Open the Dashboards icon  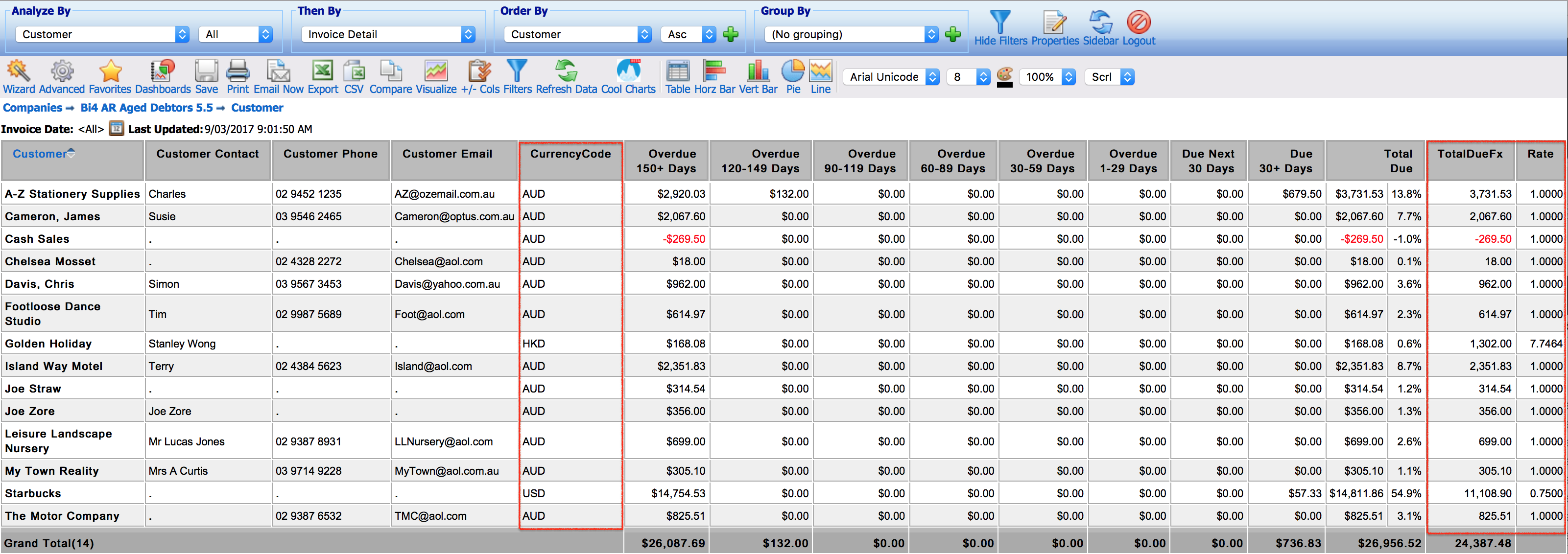[163, 71]
